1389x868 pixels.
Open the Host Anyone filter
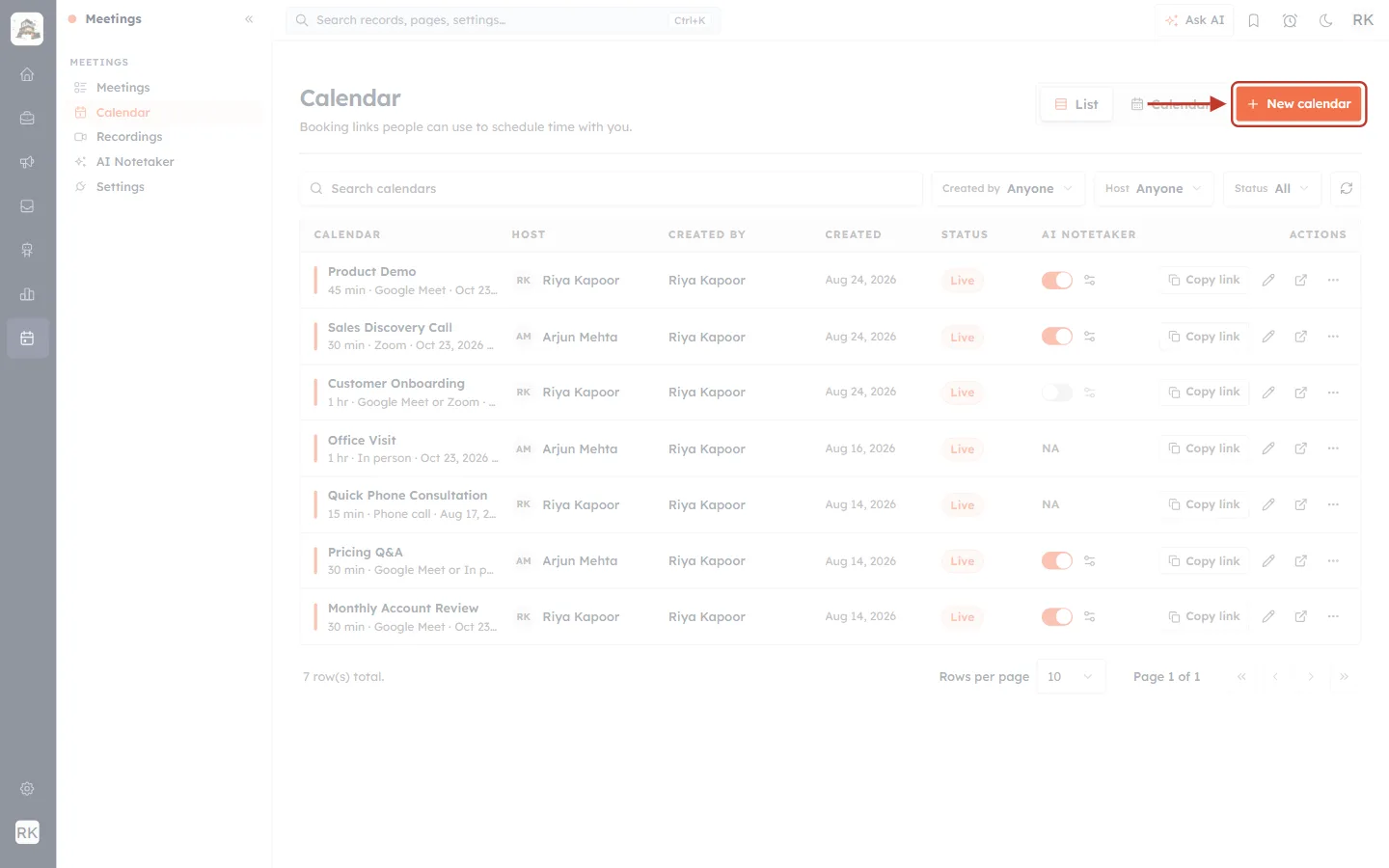tap(1154, 189)
